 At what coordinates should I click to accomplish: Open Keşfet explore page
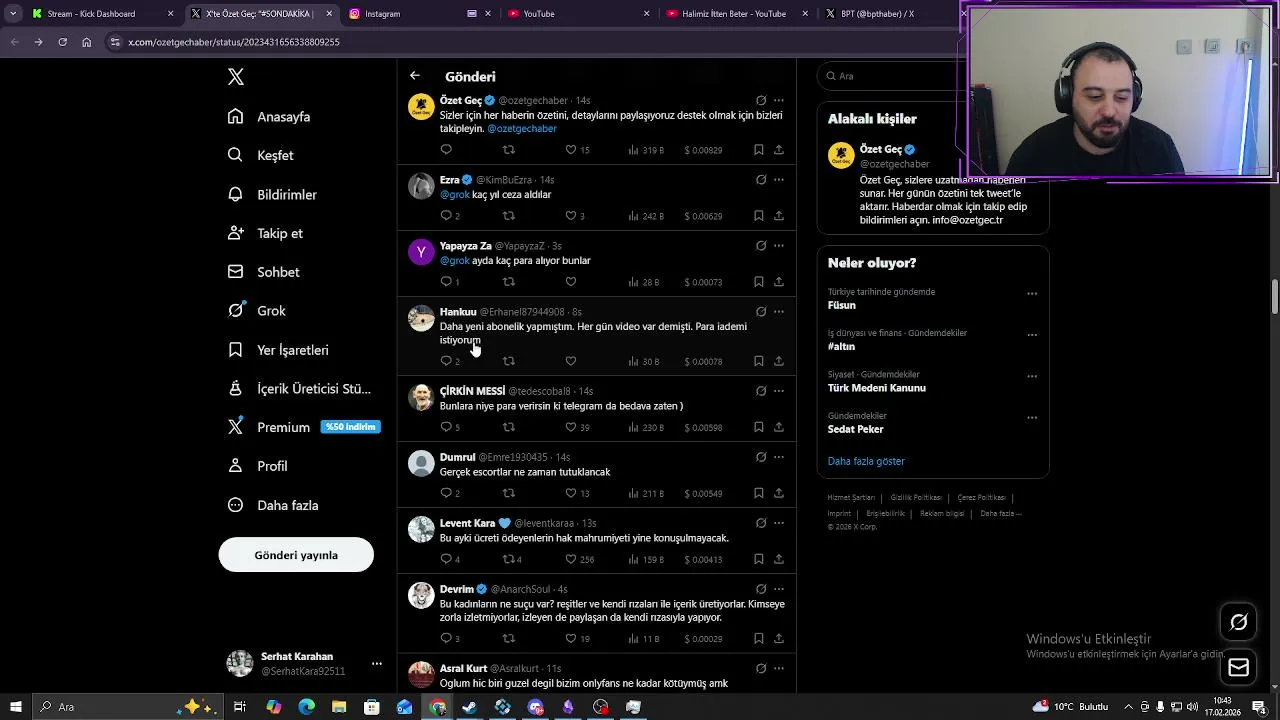click(261, 156)
